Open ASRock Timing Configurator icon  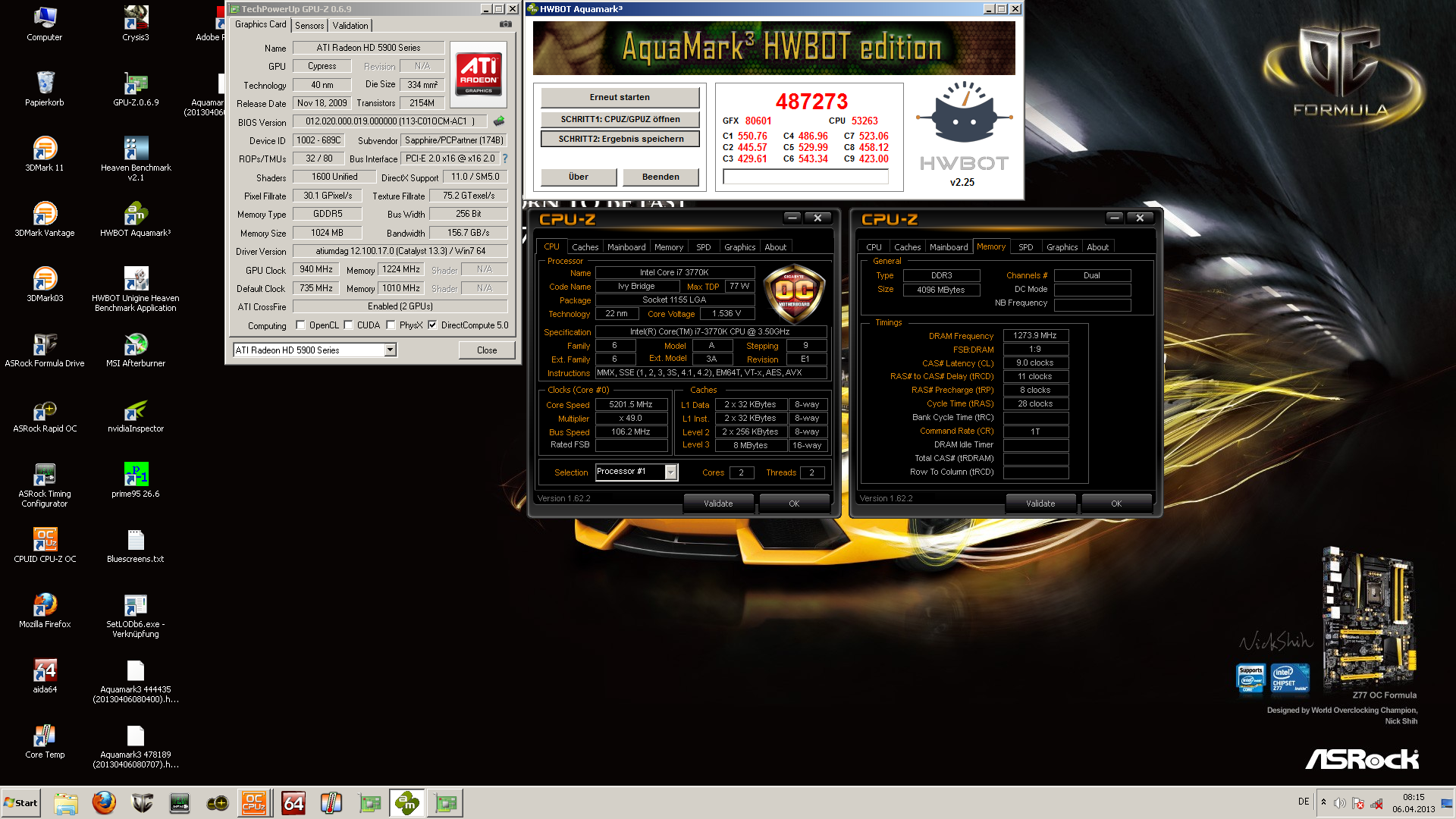45,484
